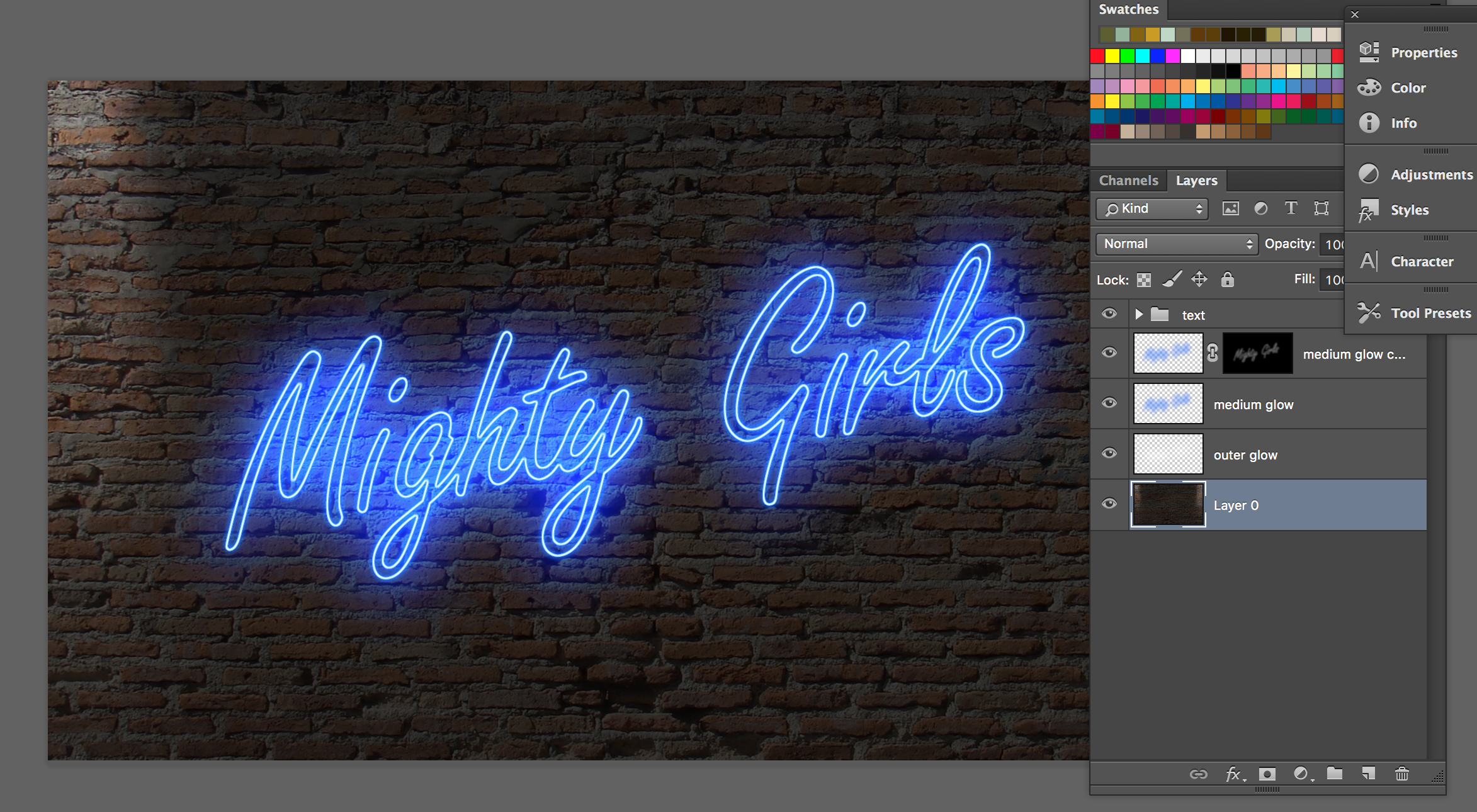Open the Info panel icon
Viewport: 1477px width, 812px height.
(1369, 123)
